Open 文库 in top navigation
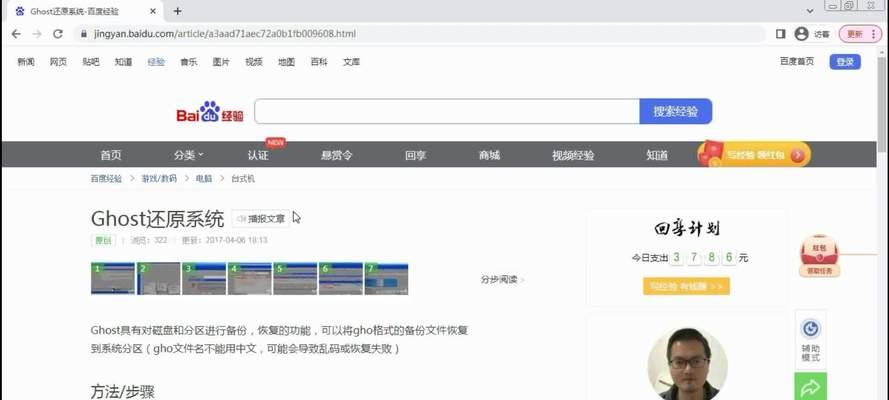This screenshot has width=889, height=400. 352,62
